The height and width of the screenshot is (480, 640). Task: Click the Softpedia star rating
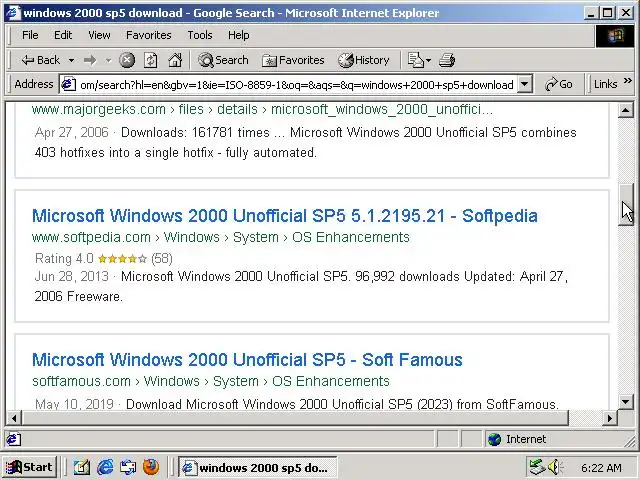[122, 258]
